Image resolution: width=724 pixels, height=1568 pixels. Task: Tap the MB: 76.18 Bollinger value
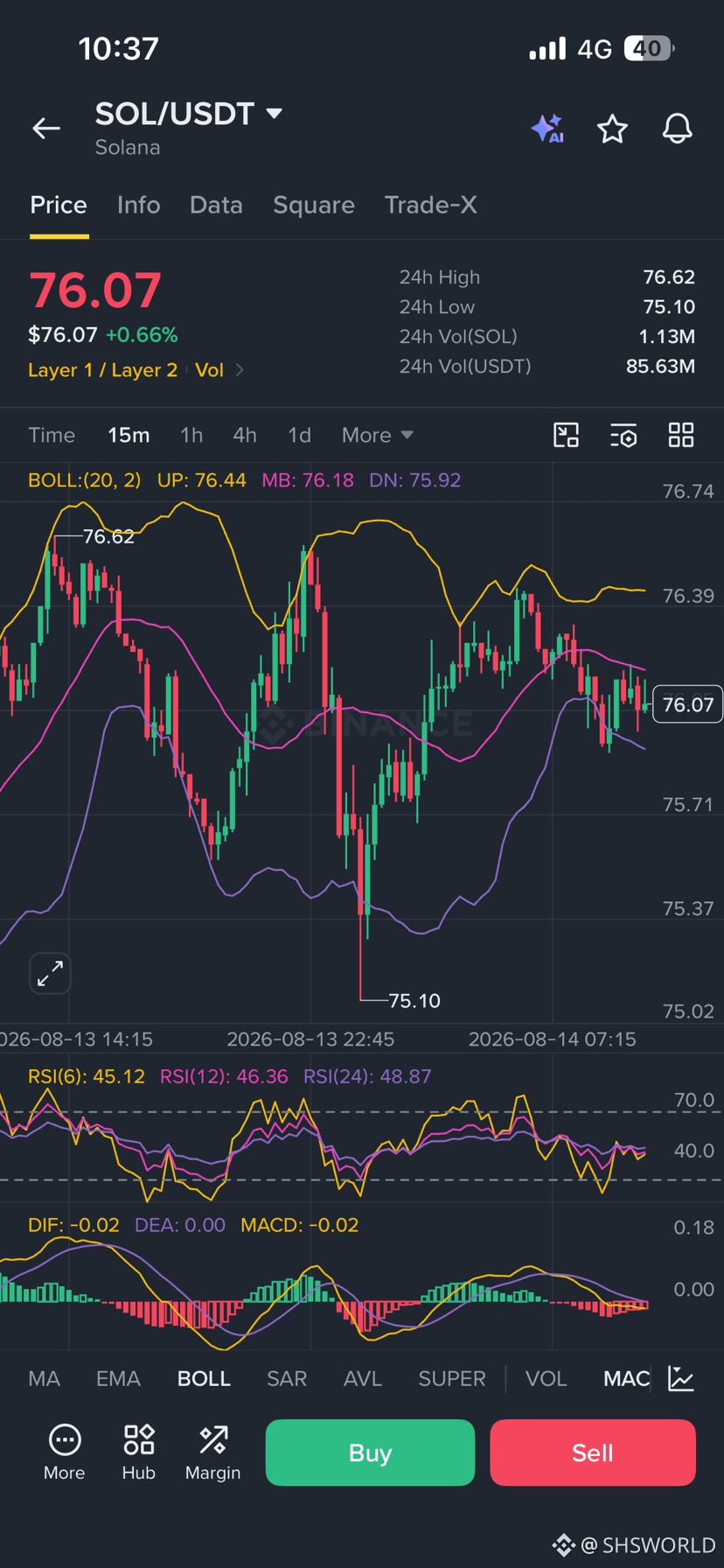[x=308, y=480]
